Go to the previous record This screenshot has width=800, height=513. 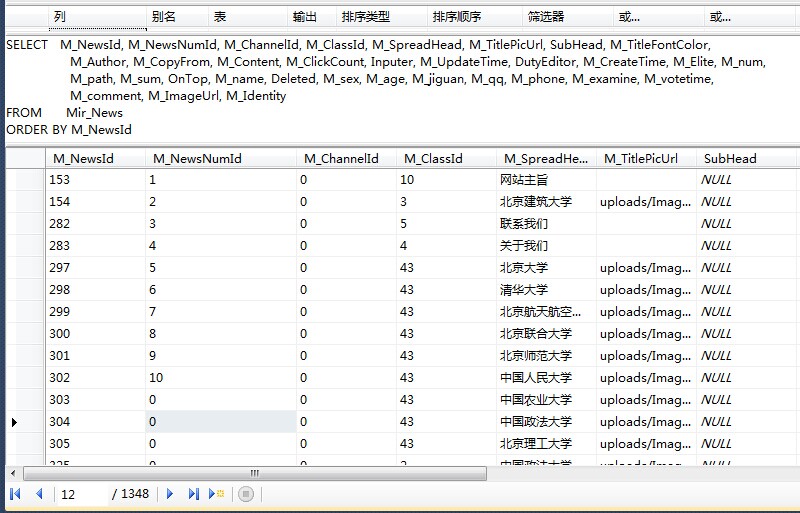[x=39, y=494]
